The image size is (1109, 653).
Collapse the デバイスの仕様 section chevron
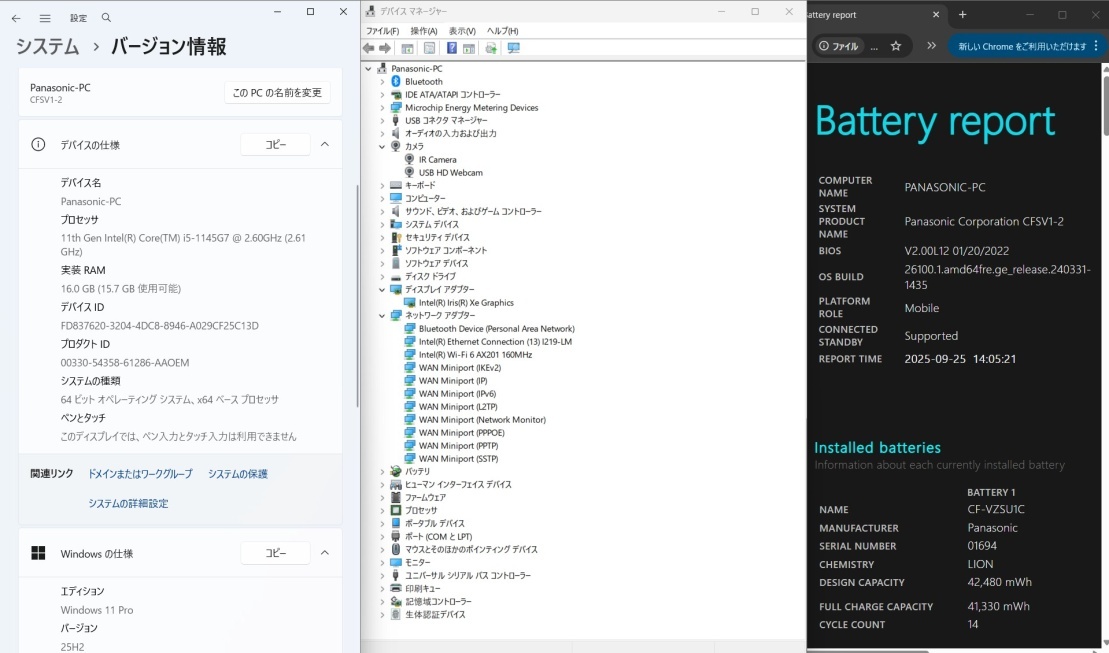coord(325,144)
